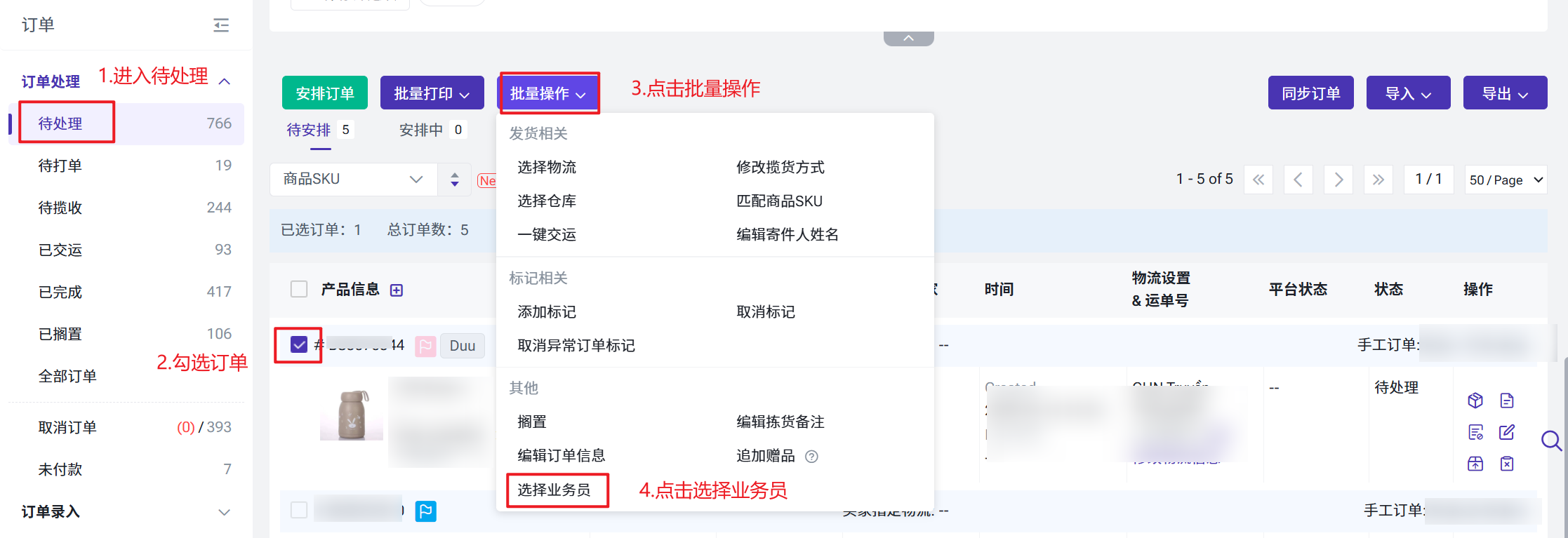Expand the 订单录入 sidebar section
1568x538 pixels.
(x=224, y=512)
